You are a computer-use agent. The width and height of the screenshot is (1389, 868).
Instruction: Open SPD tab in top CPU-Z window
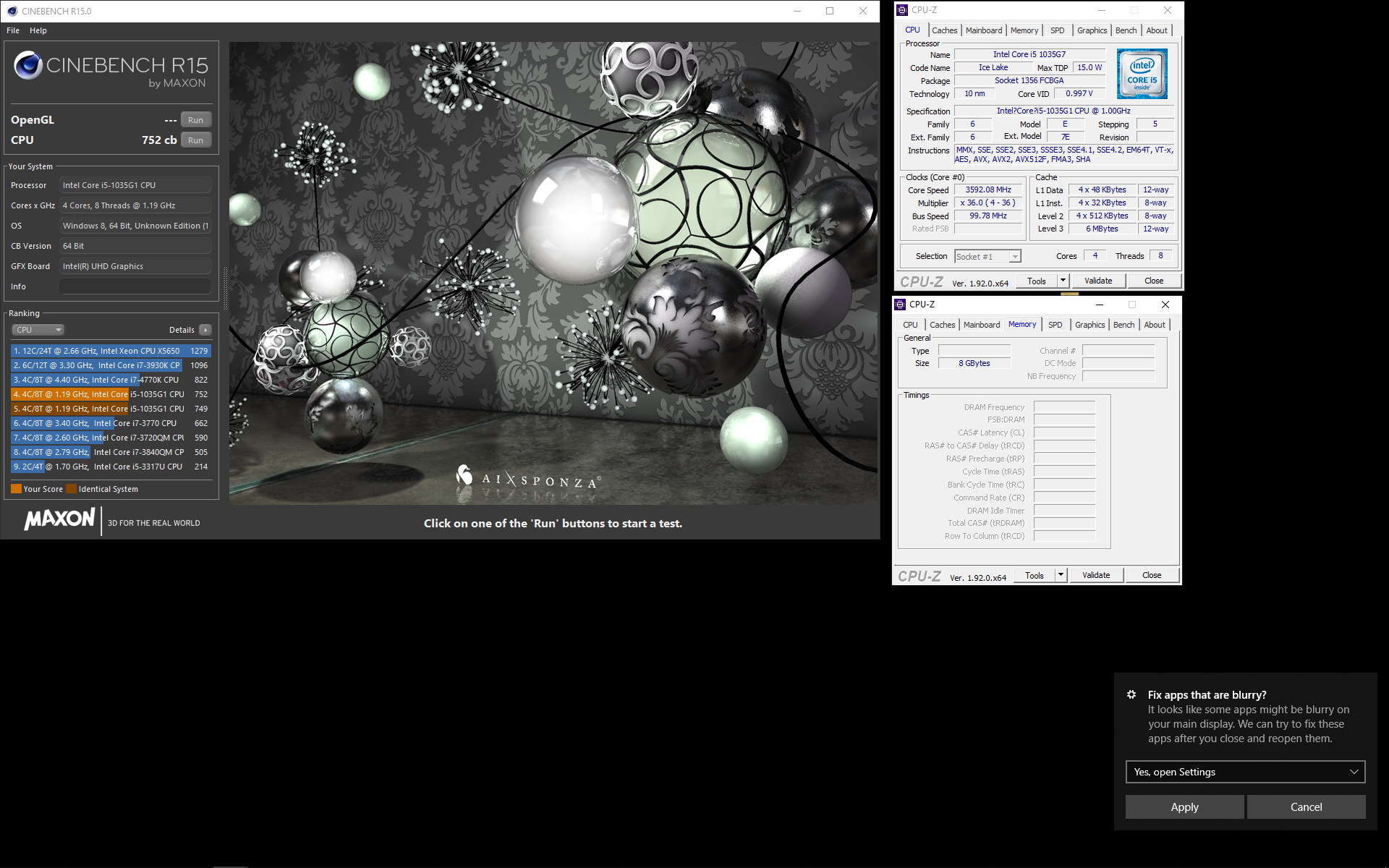[1057, 30]
